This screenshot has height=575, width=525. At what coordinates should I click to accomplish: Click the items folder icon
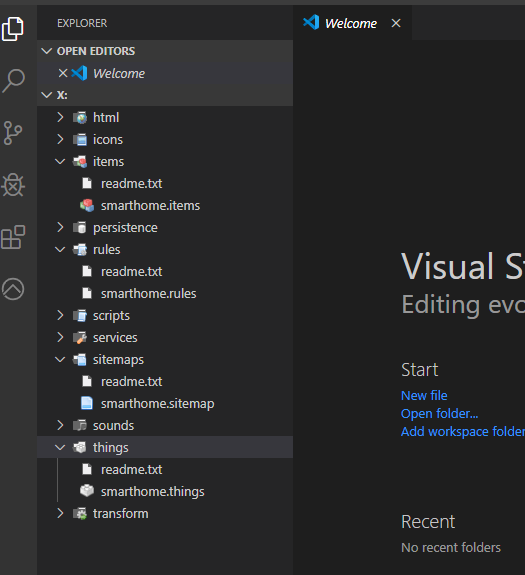[80, 162]
